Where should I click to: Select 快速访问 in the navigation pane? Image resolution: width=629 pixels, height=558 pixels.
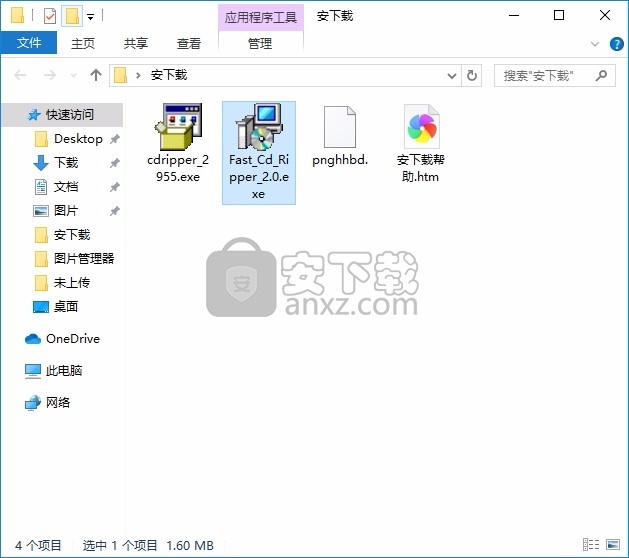[63, 115]
